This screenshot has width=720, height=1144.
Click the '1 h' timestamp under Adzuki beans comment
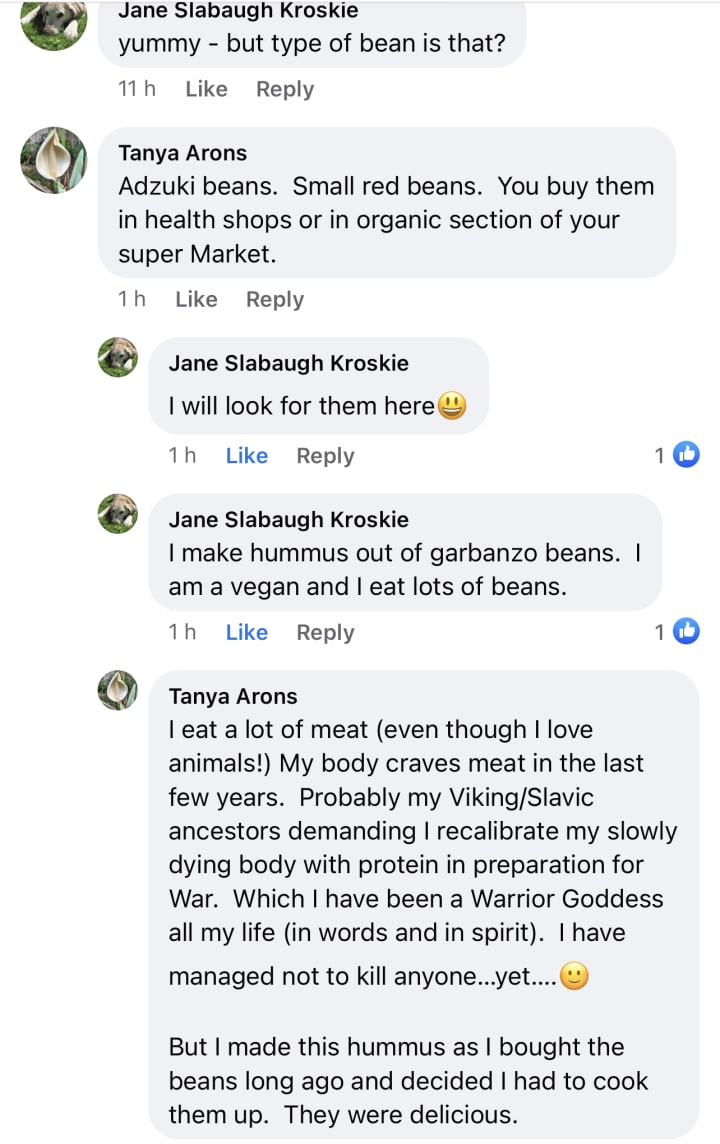click(131, 299)
